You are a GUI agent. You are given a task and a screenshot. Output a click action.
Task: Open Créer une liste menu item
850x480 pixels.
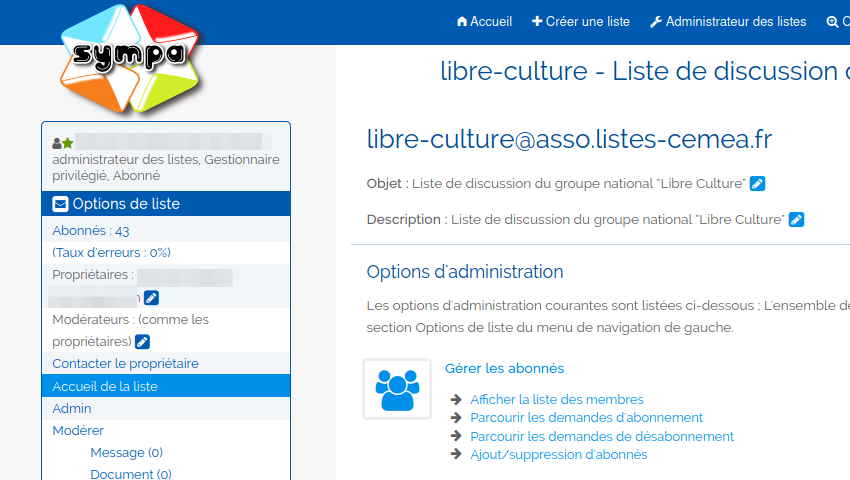pos(581,21)
